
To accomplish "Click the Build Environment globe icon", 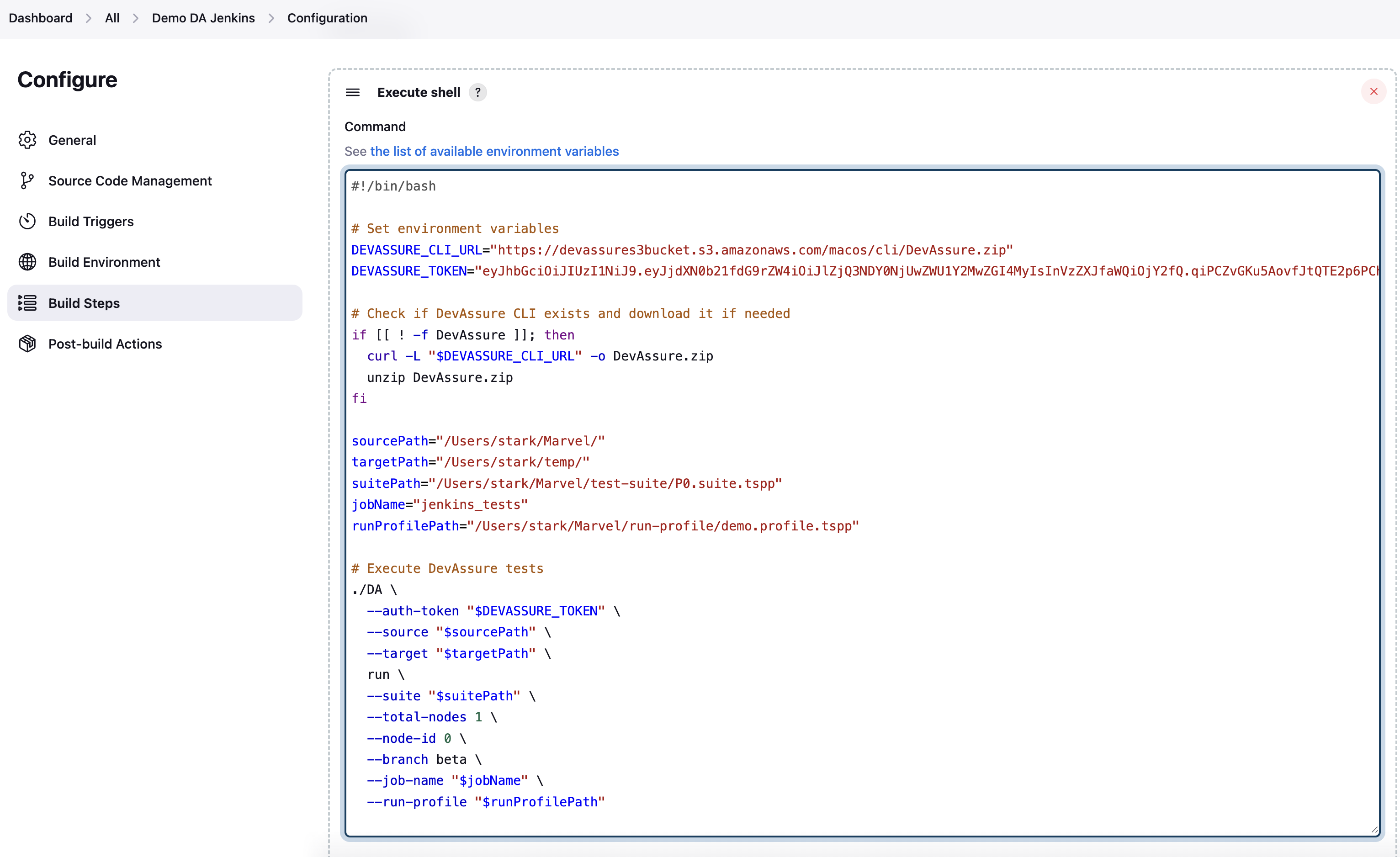I will pos(27,262).
